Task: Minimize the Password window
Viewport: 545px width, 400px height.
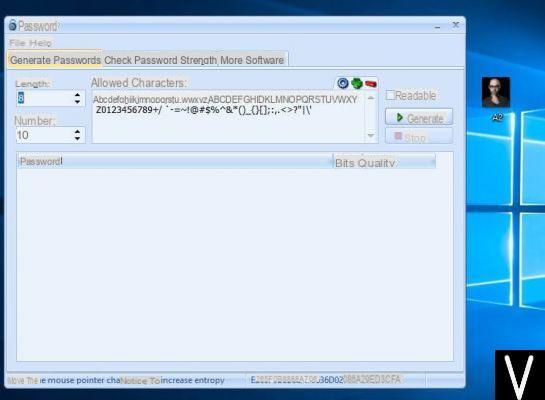Action: pos(438,26)
